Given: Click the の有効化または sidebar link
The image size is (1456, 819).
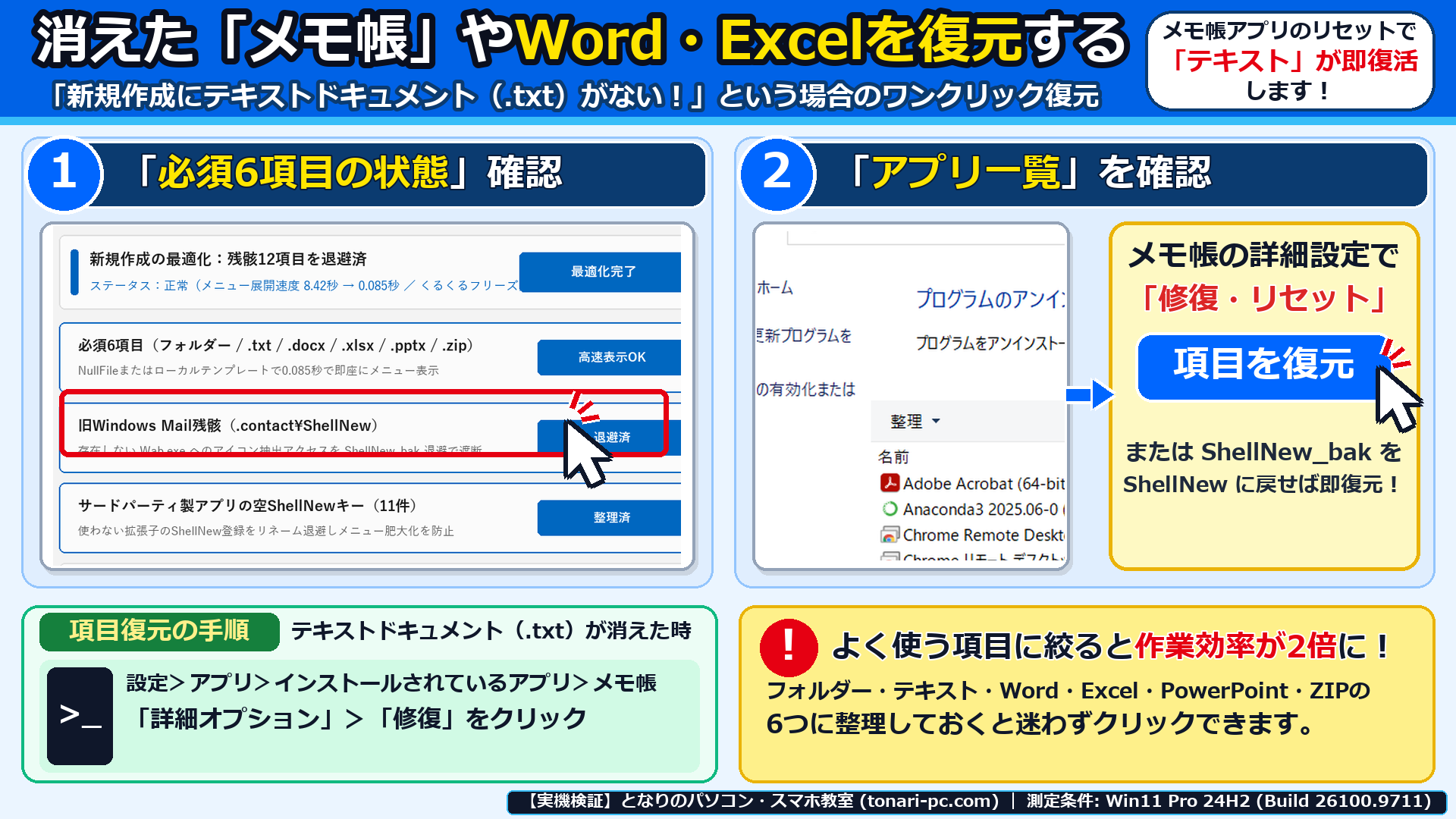Looking at the screenshot, I should pos(806,390).
